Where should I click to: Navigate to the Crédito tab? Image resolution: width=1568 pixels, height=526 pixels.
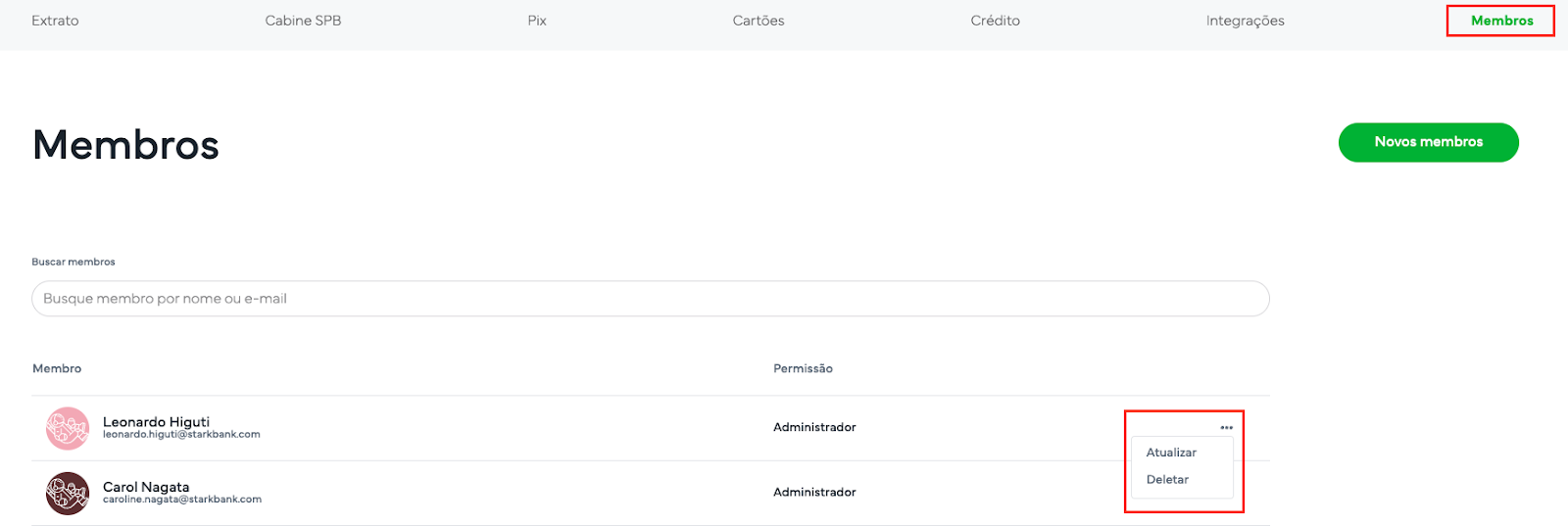pyautogui.click(x=995, y=21)
